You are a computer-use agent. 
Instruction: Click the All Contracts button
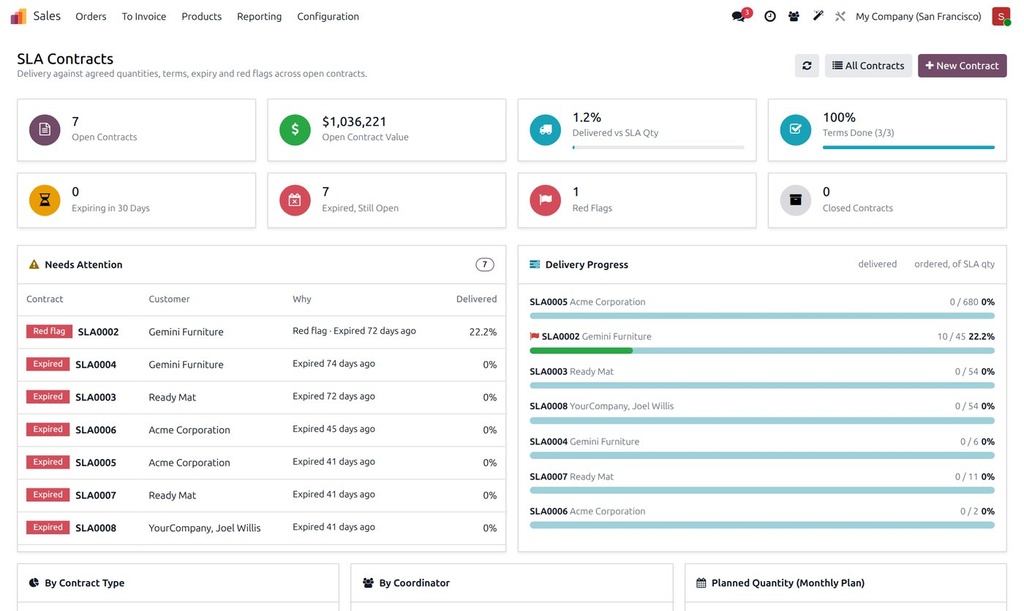pyautogui.click(x=868, y=65)
